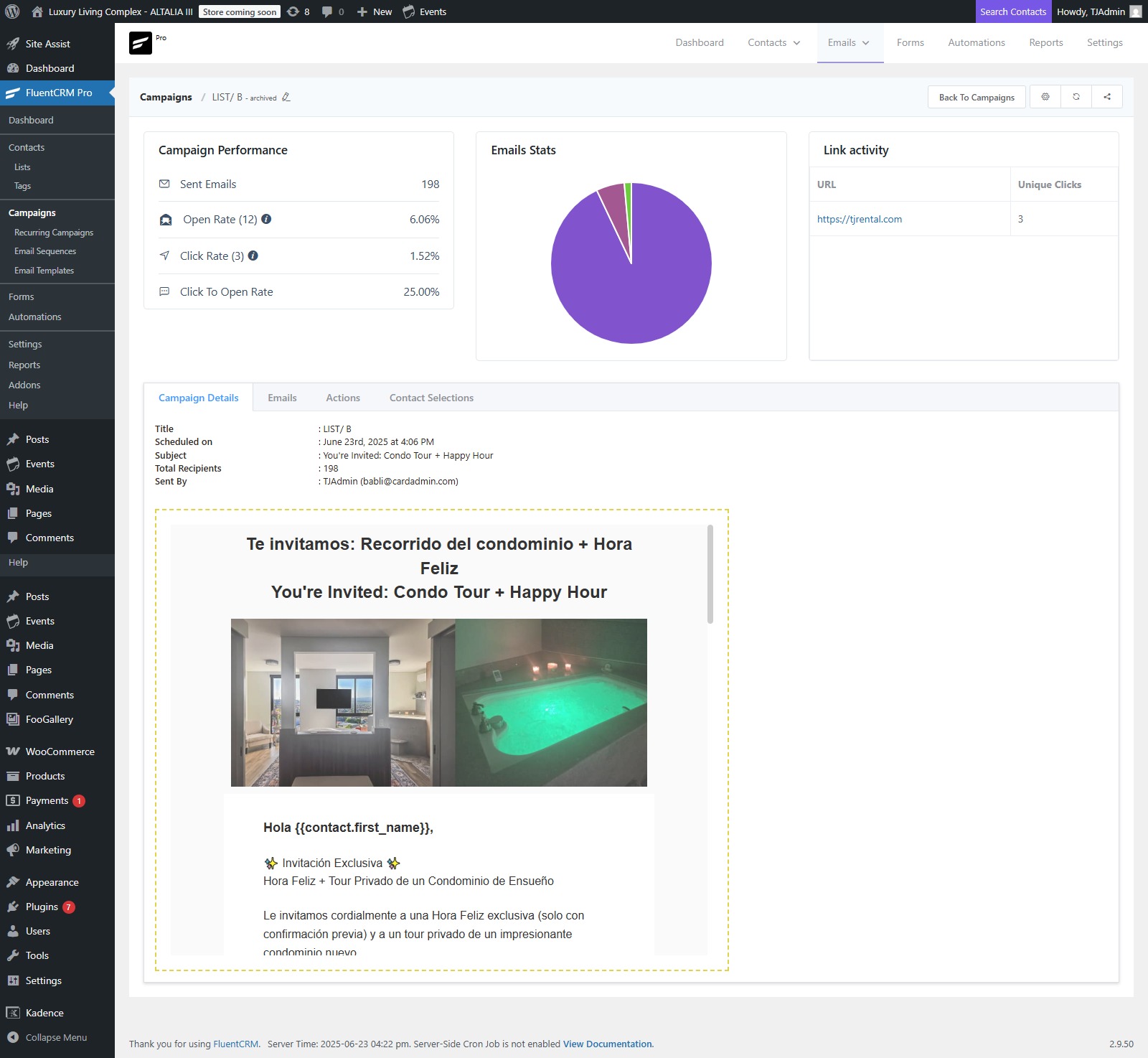
Task: Open Forms in the top navigation
Action: click(911, 42)
